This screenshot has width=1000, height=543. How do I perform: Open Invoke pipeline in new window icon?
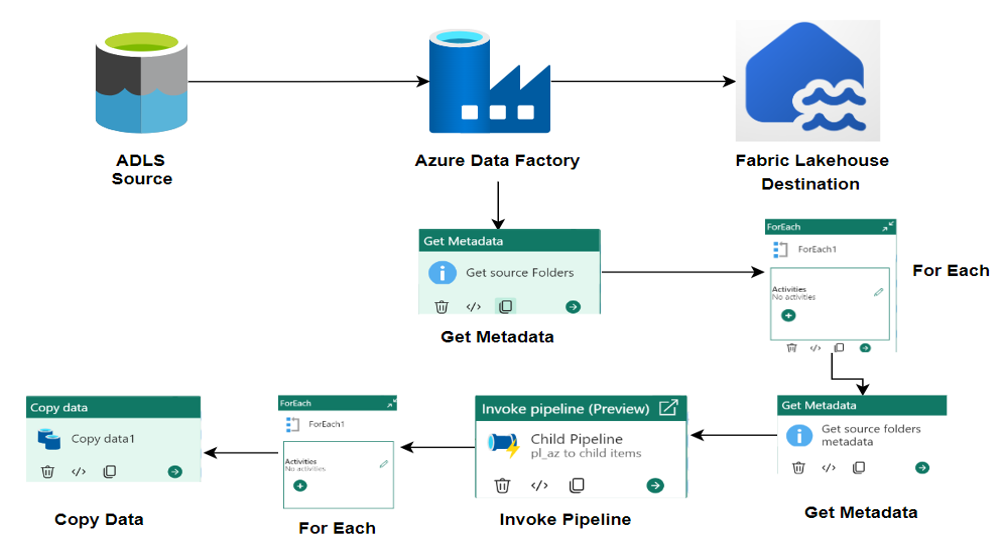click(x=668, y=408)
